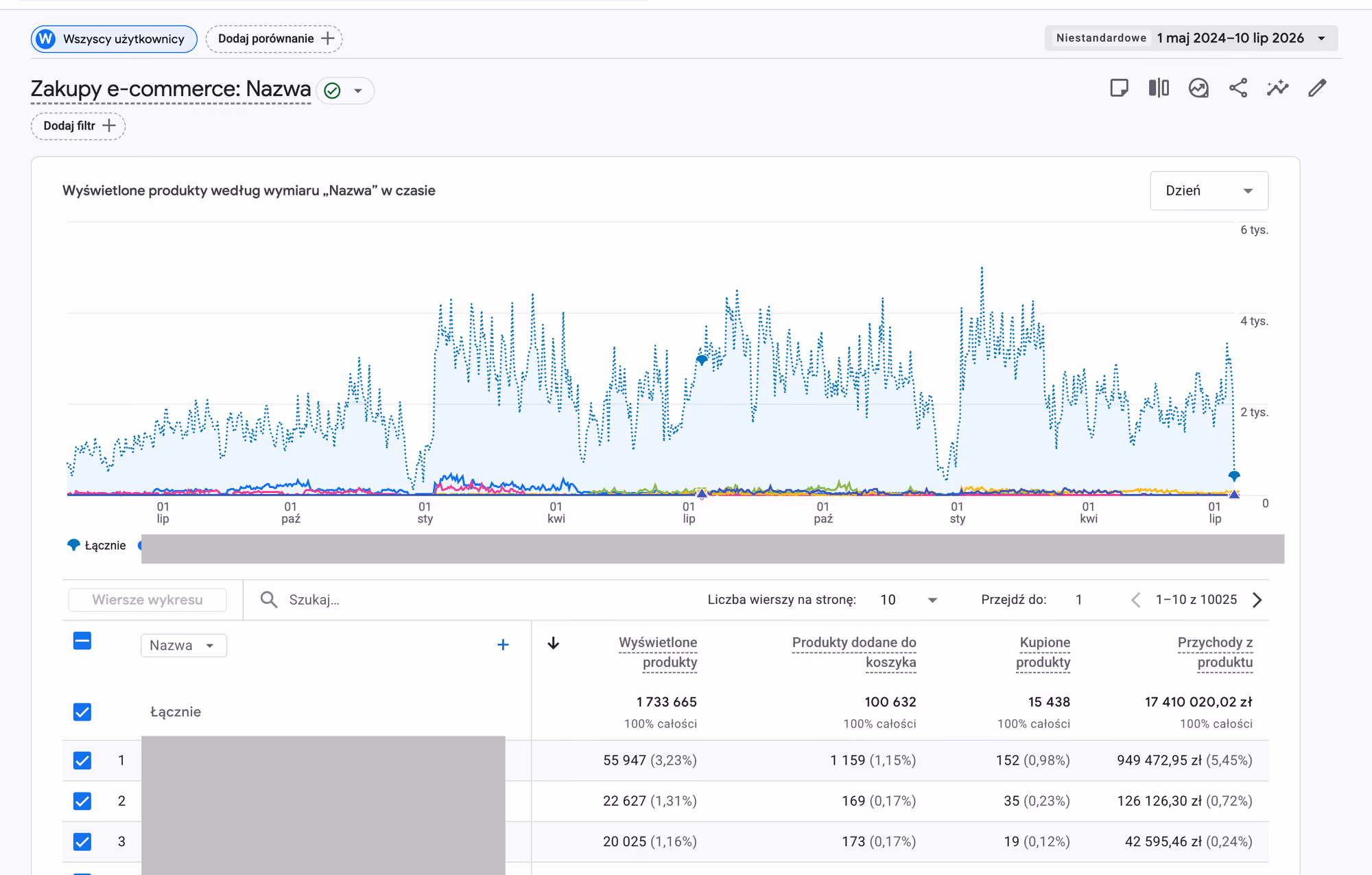Toggle the select-all rows checkbox in header
Viewport: 1372px width, 875px height.
pos(82,642)
